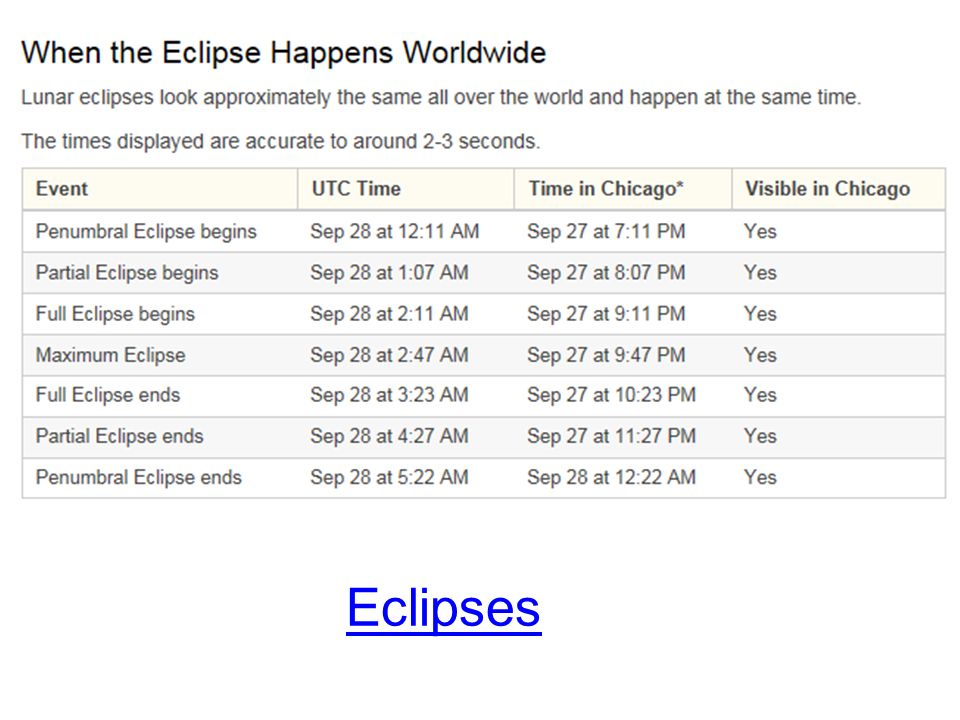
Task: Select the Penumbral Eclipse begins row label
Action: (146, 231)
